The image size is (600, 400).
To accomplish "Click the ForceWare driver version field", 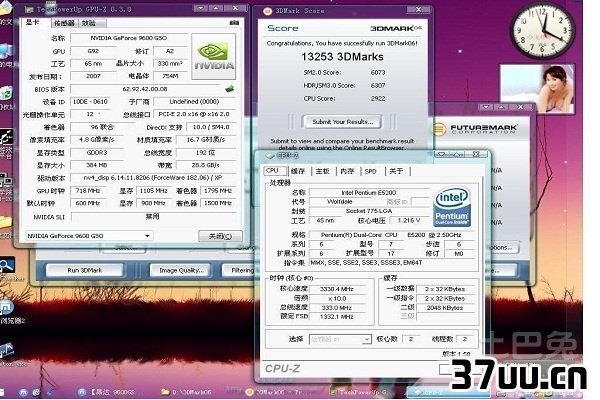I will (153, 178).
